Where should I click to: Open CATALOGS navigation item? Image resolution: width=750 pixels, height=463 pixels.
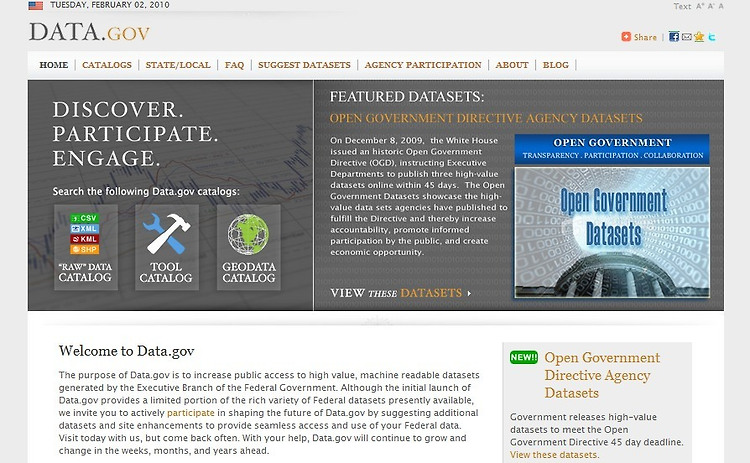click(107, 65)
